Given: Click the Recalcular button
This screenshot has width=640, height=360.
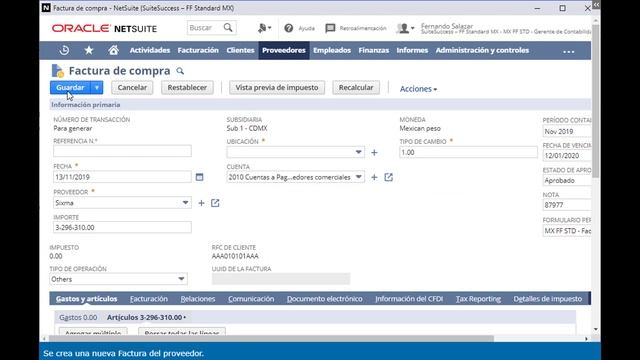Looking at the screenshot, I should (x=356, y=87).
